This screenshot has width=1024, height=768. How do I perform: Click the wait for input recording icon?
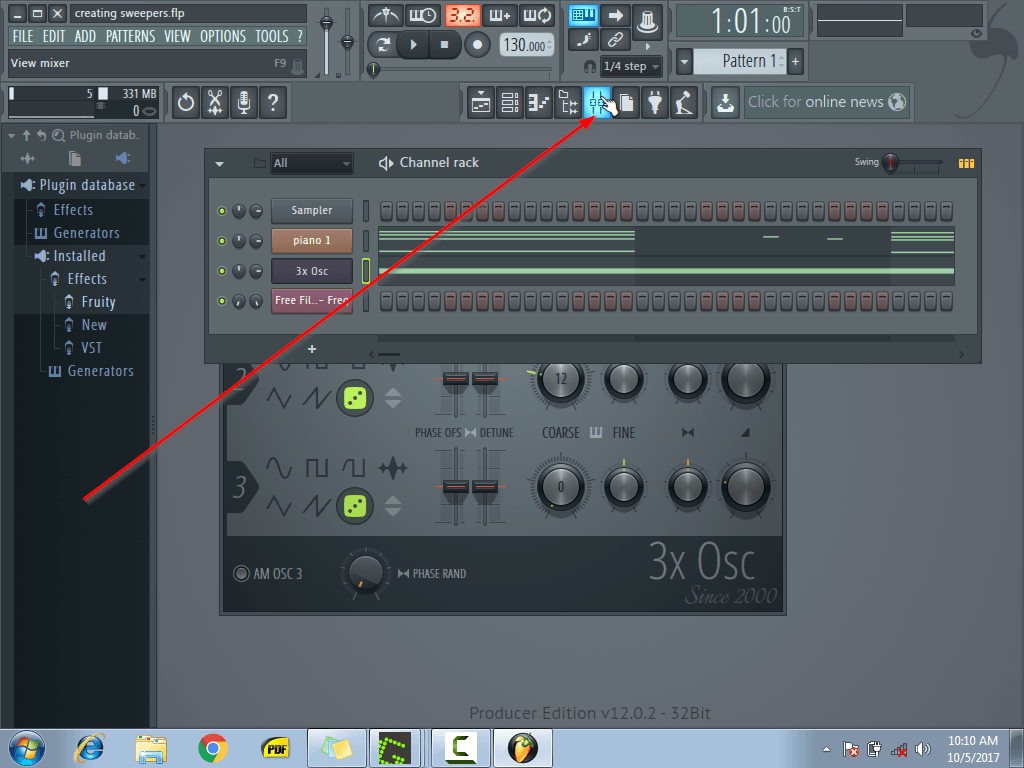point(423,15)
